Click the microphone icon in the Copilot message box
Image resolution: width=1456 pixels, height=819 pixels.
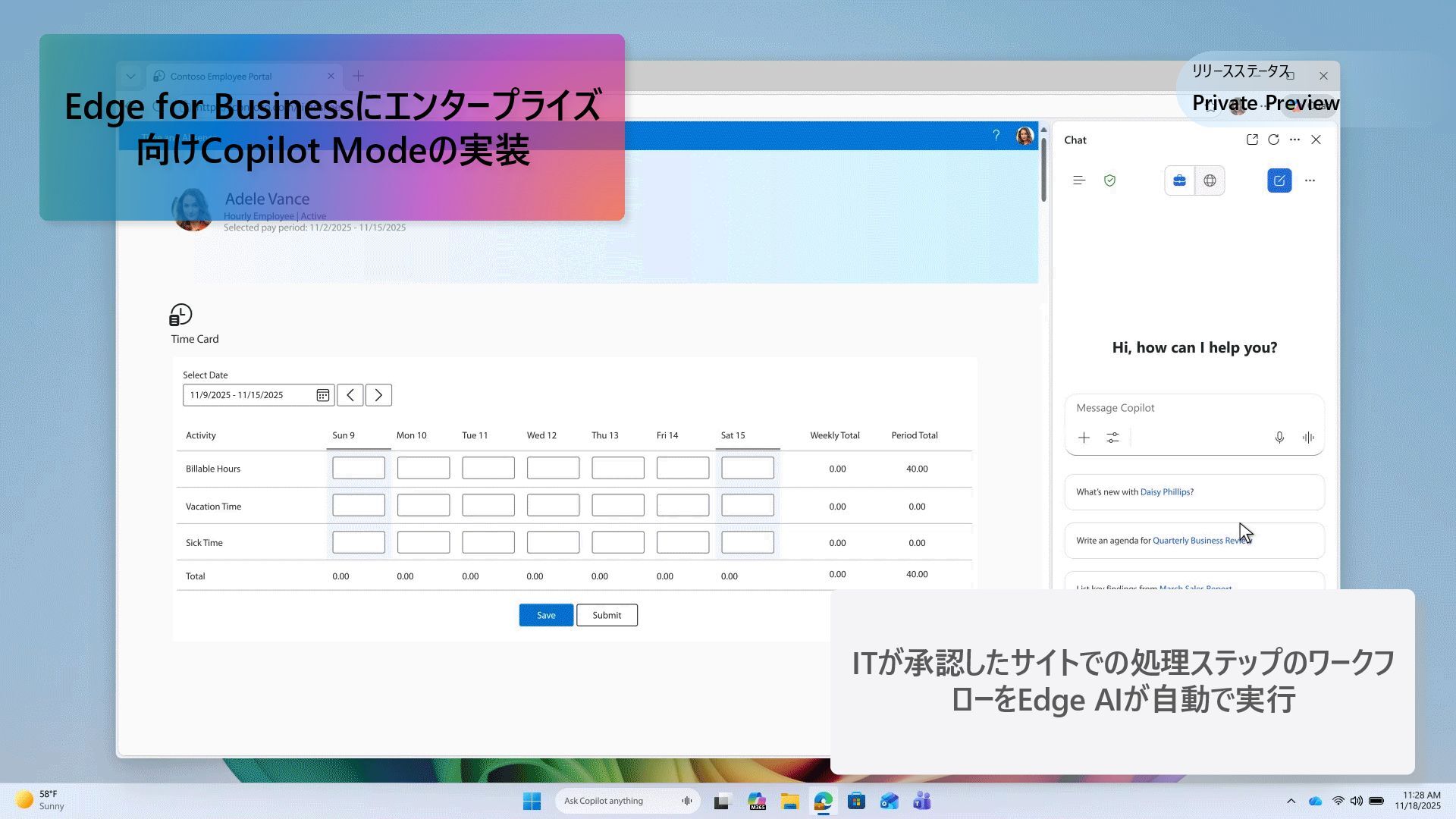1279,438
